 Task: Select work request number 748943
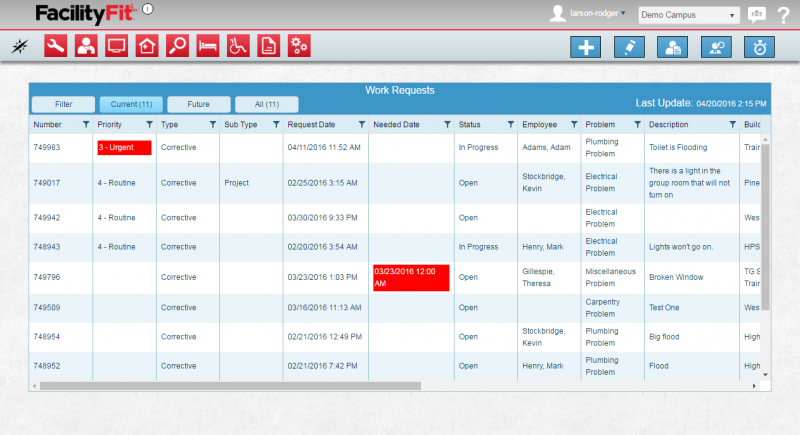tap(47, 247)
